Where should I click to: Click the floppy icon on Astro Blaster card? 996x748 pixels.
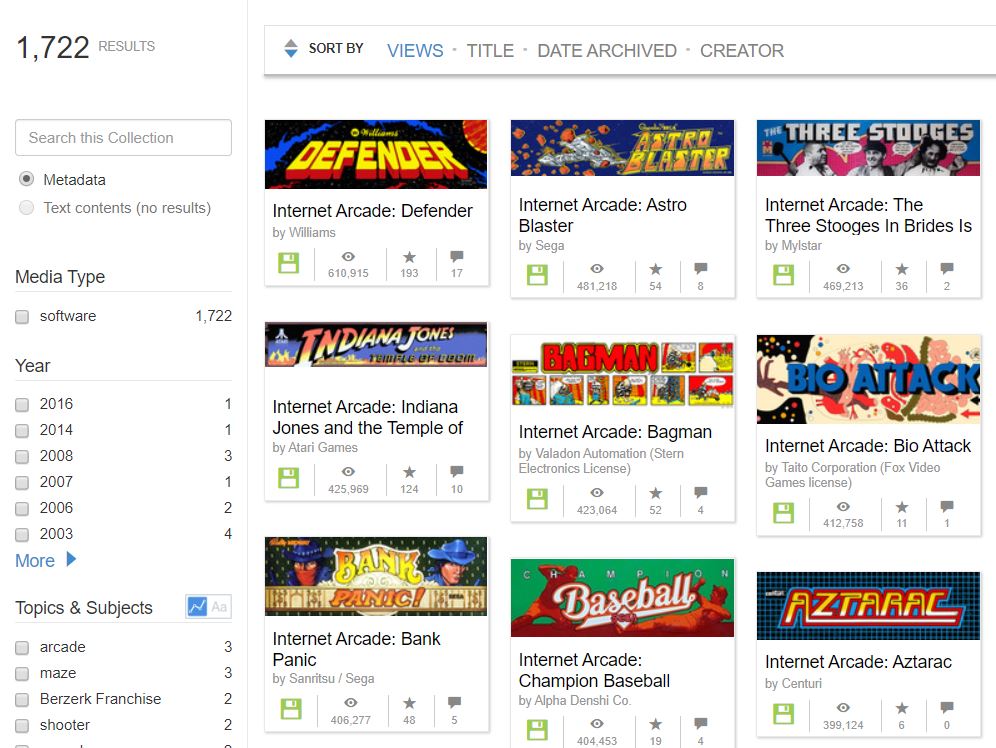click(537, 275)
